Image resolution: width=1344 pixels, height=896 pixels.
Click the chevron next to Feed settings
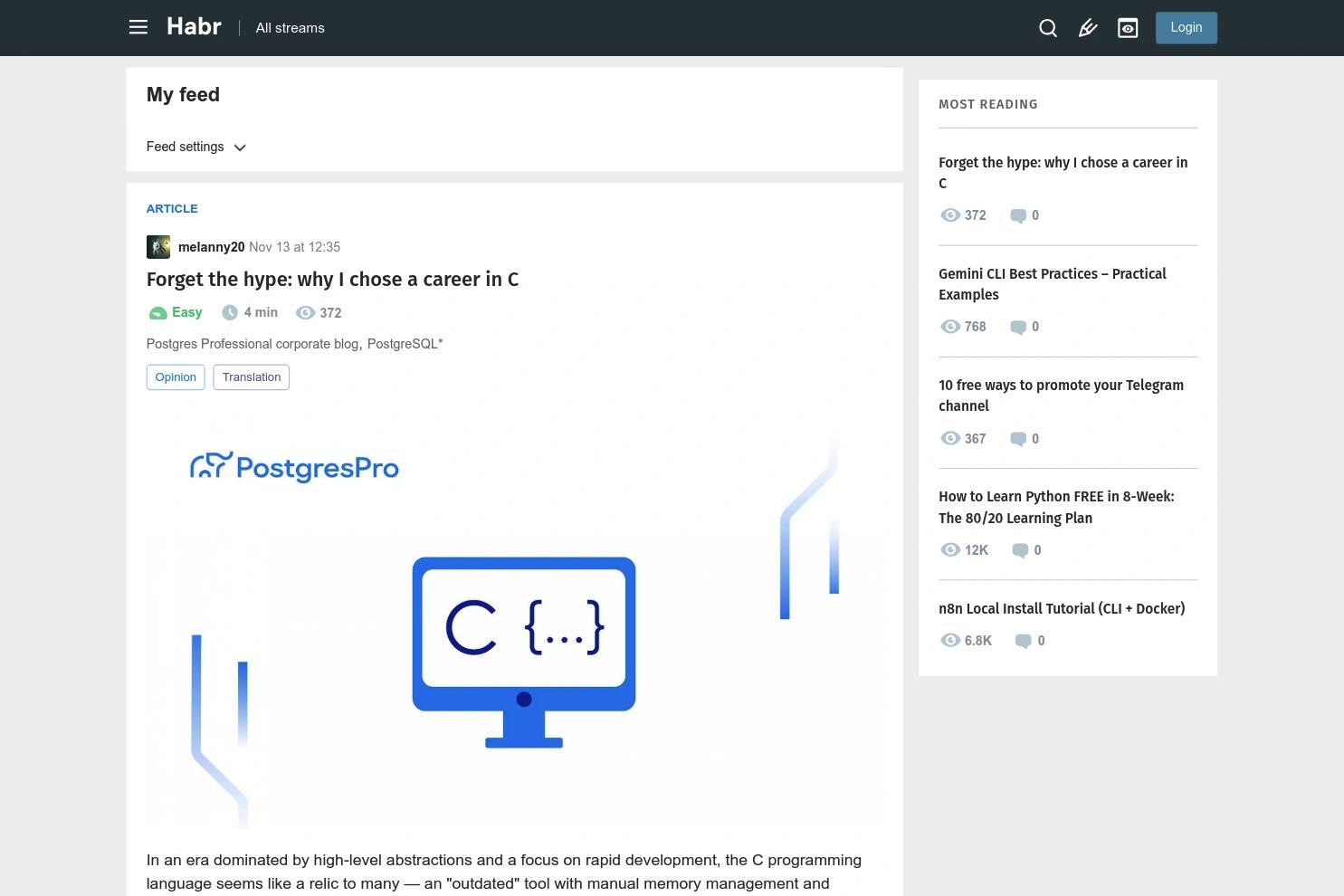pos(240,148)
